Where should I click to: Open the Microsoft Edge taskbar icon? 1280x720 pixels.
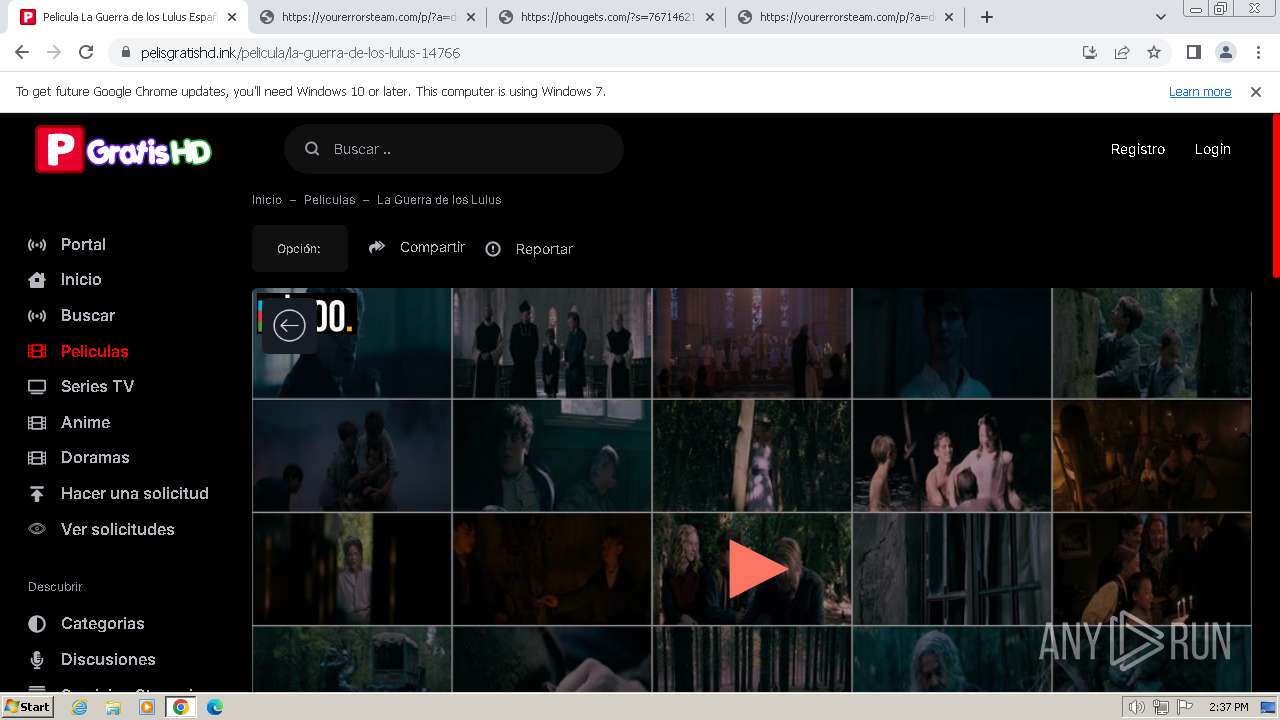(x=215, y=707)
